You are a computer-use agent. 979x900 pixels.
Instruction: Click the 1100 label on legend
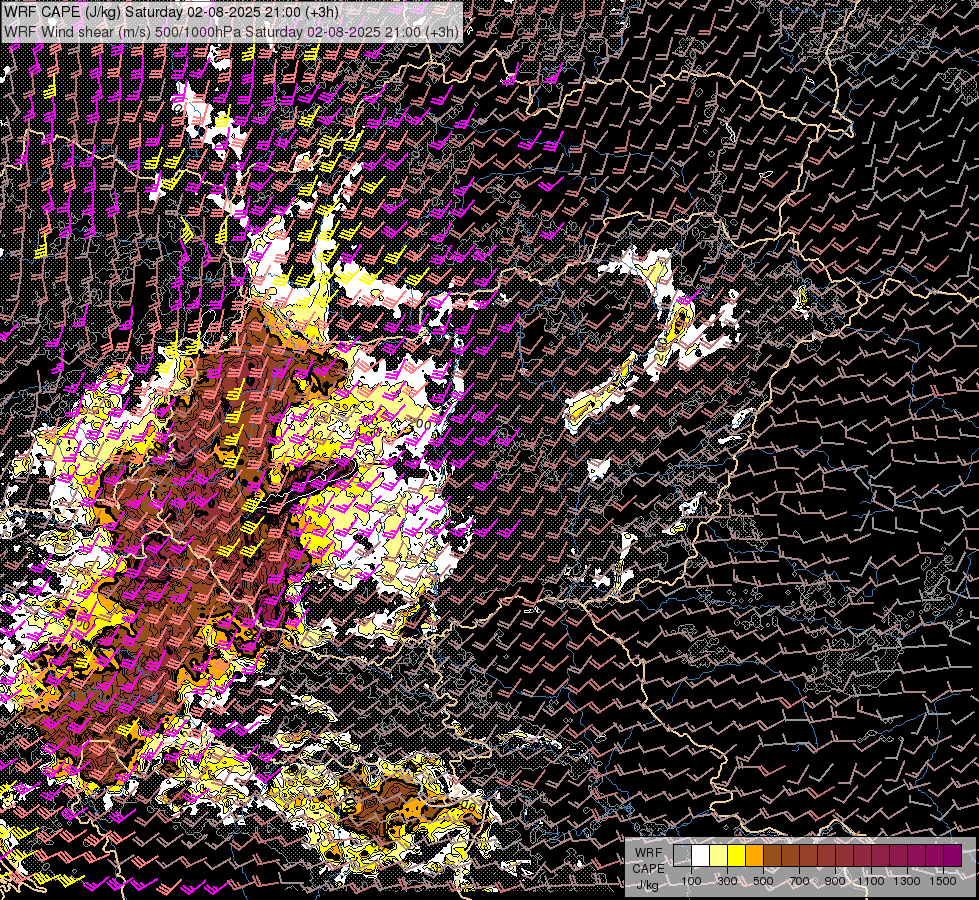click(x=871, y=881)
